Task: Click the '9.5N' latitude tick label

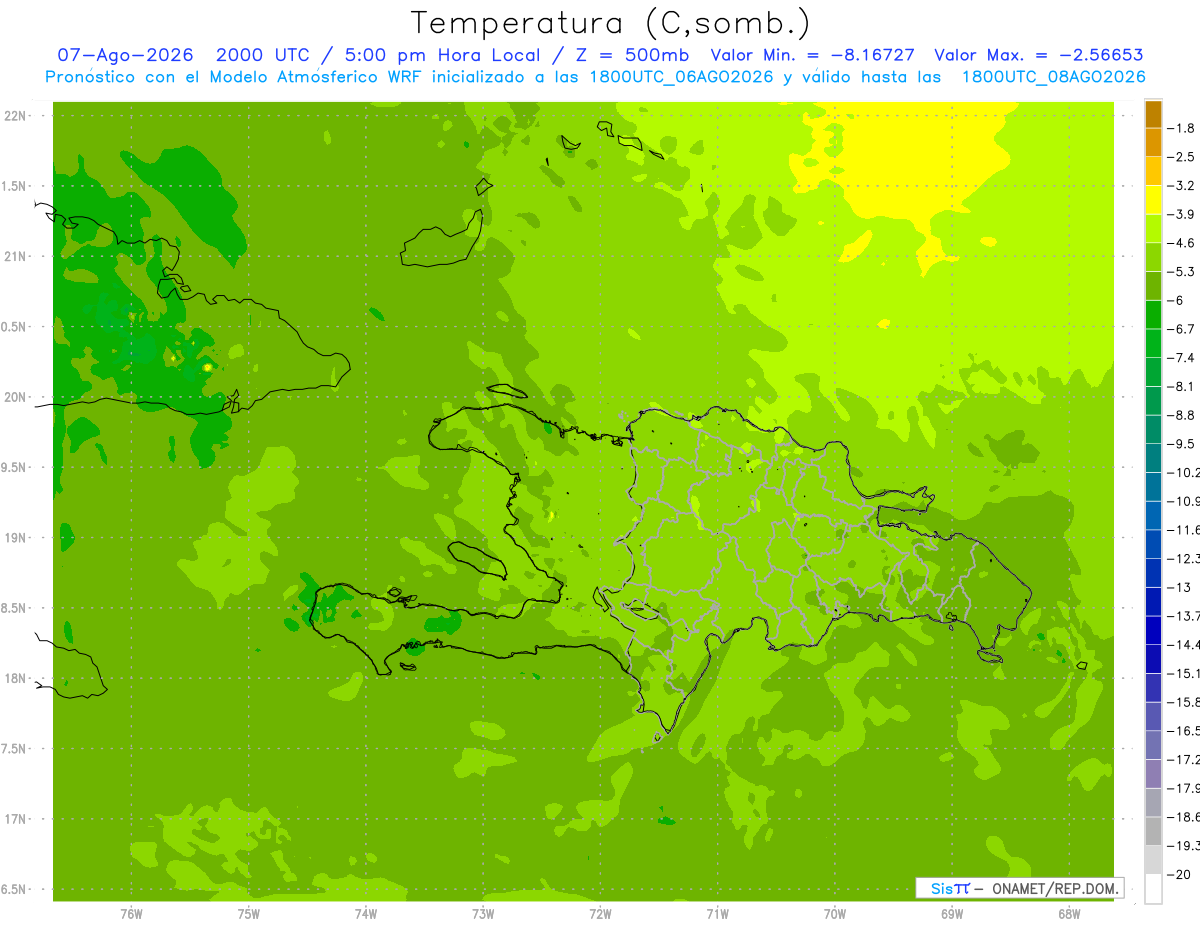Action: coord(13,467)
